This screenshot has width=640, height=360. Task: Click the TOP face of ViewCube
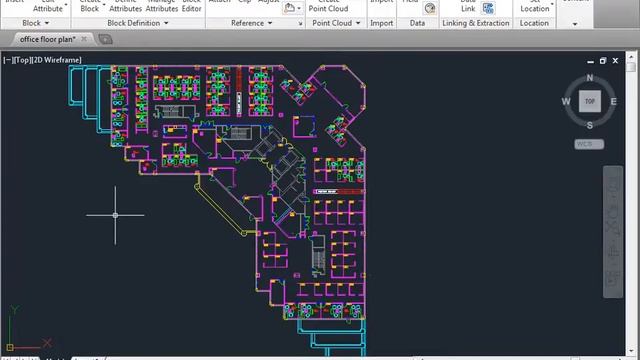(590, 101)
